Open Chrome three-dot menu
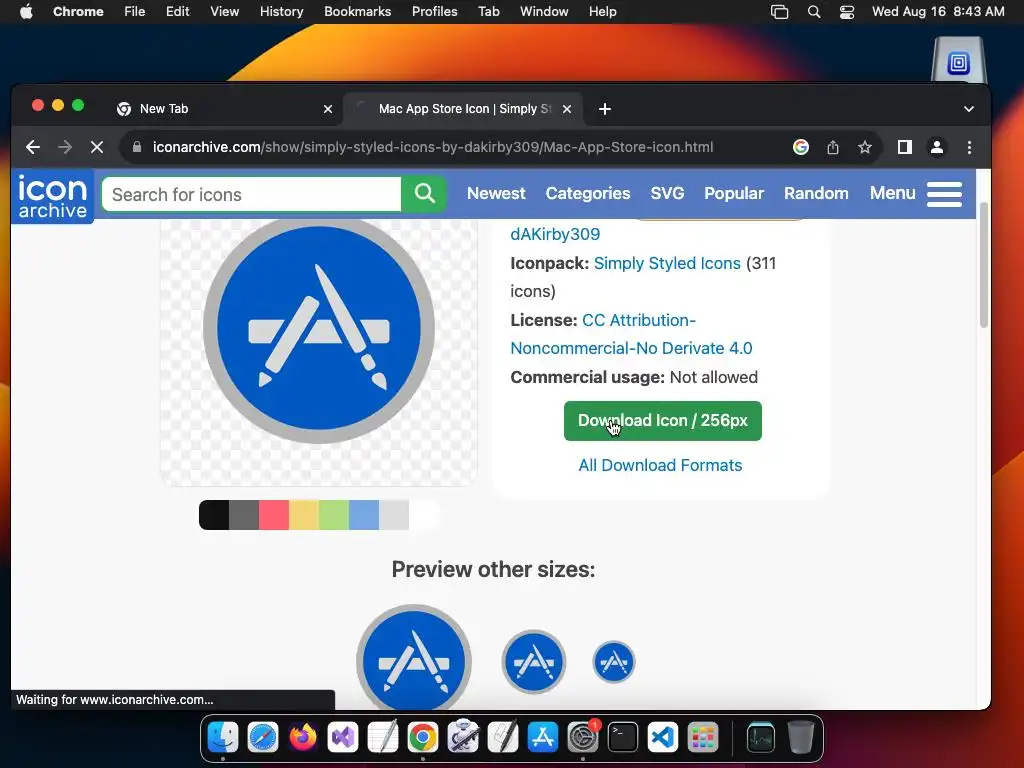Screen dimensions: 1024x768 point(969,148)
